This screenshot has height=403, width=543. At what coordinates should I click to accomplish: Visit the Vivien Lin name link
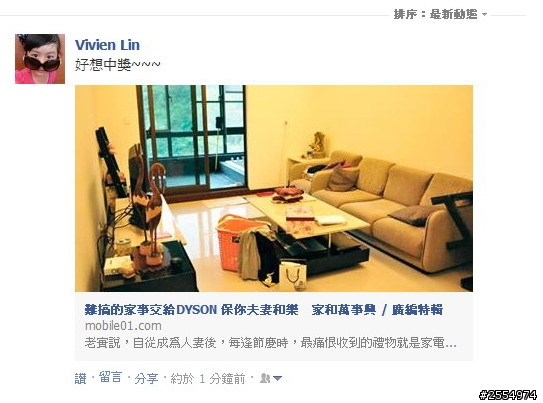[x=107, y=45]
